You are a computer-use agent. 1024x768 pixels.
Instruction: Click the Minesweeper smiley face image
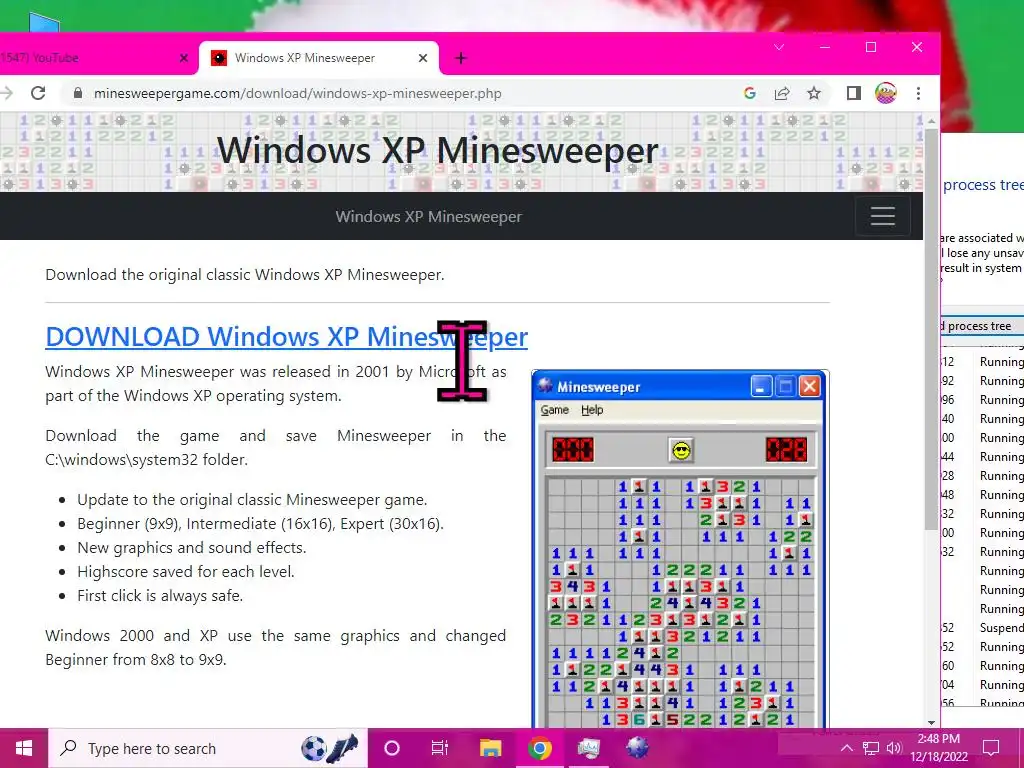pyautogui.click(x=681, y=451)
